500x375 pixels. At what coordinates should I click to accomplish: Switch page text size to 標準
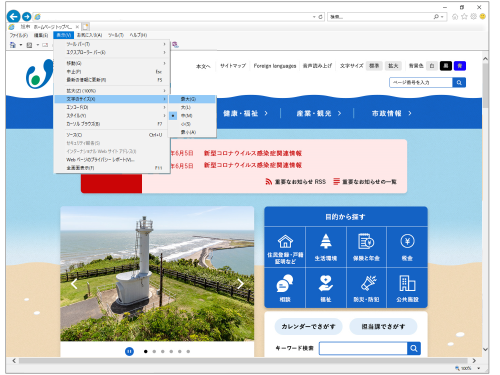(x=374, y=66)
